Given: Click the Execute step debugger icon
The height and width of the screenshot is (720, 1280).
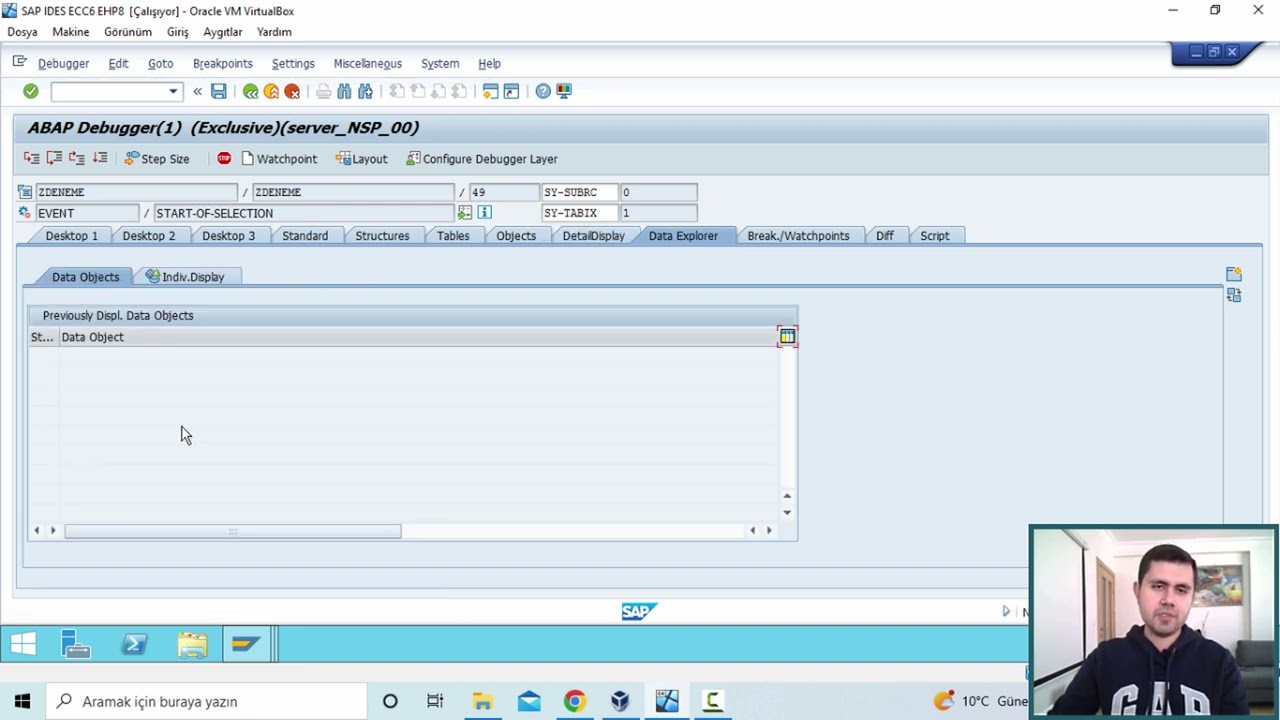Looking at the screenshot, I should 54,158.
